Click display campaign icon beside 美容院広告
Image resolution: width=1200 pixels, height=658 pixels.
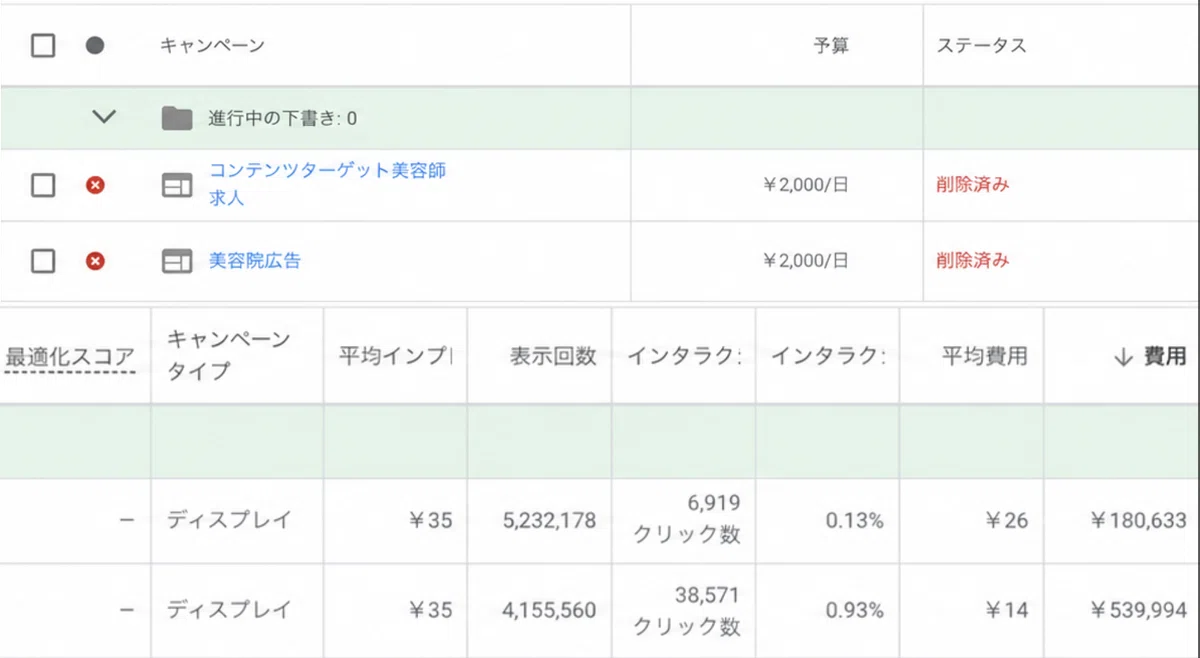coord(177,261)
